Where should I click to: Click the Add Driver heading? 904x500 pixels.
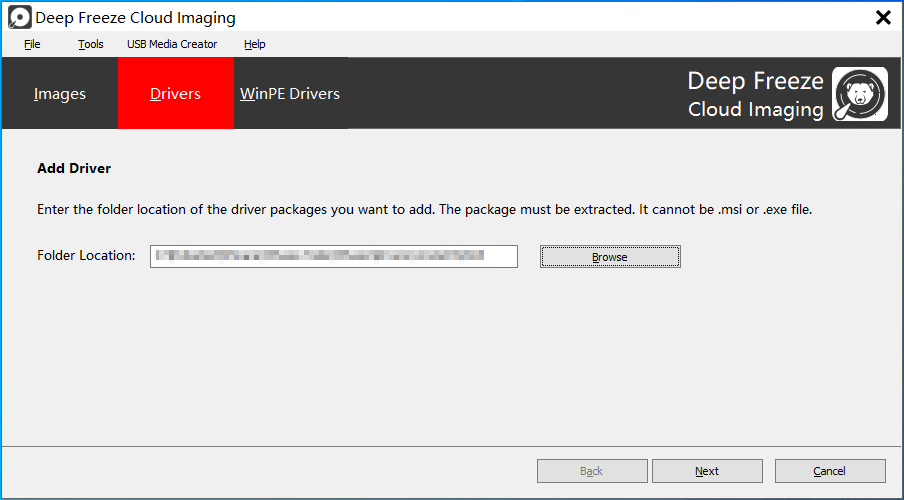click(x=74, y=168)
